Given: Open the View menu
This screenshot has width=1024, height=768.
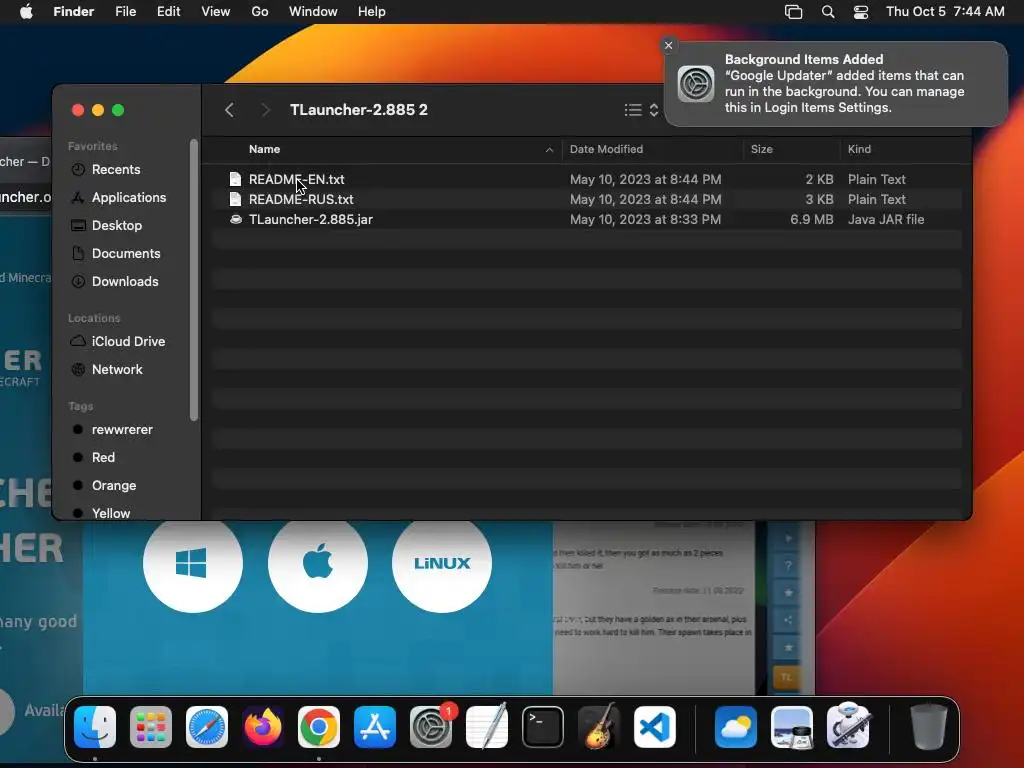Looking at the screenshot, I should (216, 12).
